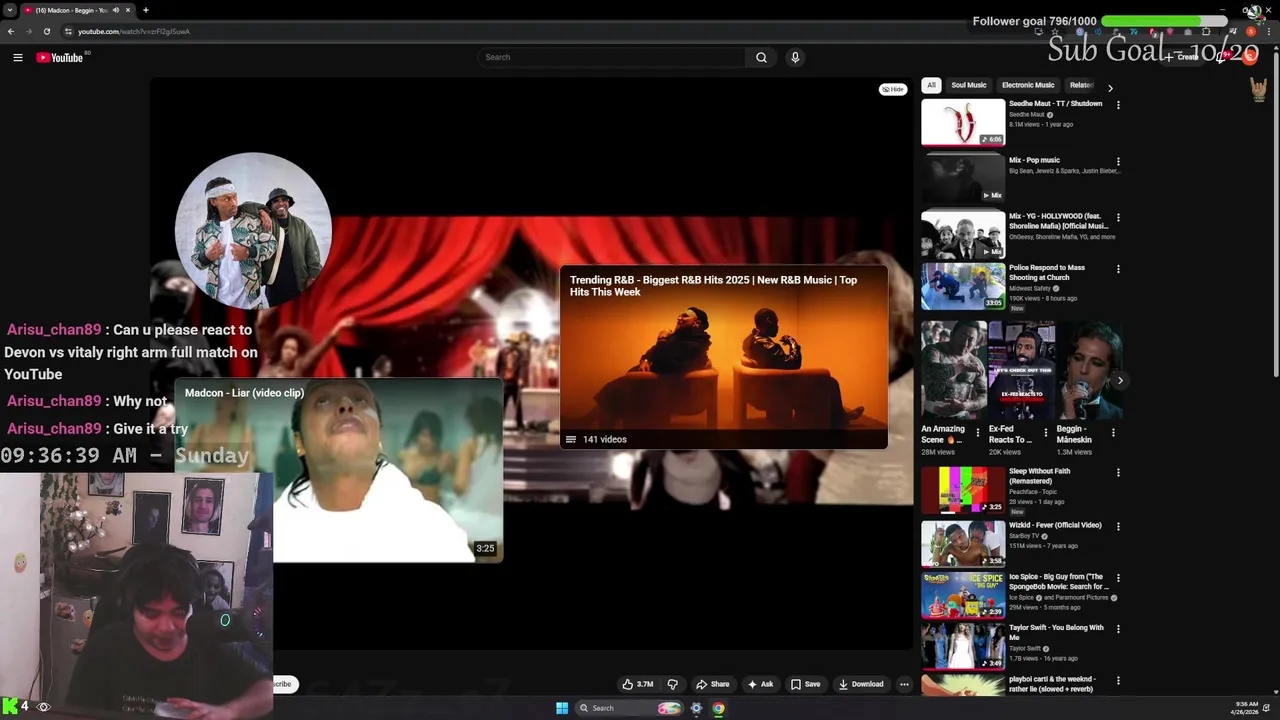This screenshot has height=720, width=1280.
Task: Show next Shorts with the carousel arrow
Action: [1120, 380]
